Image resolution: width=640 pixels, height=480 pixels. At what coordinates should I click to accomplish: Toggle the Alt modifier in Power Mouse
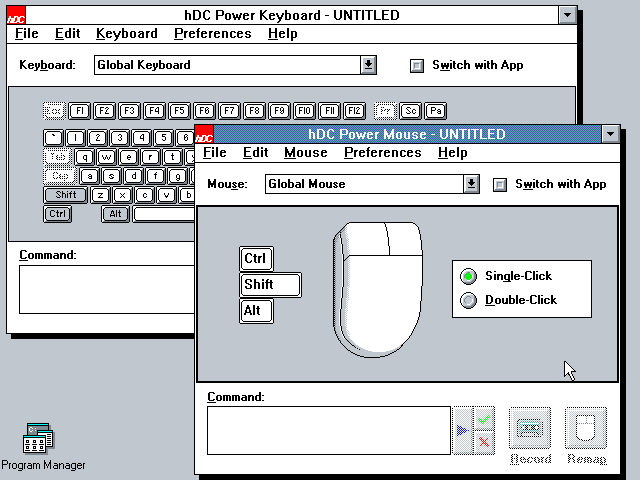(256, 311)
